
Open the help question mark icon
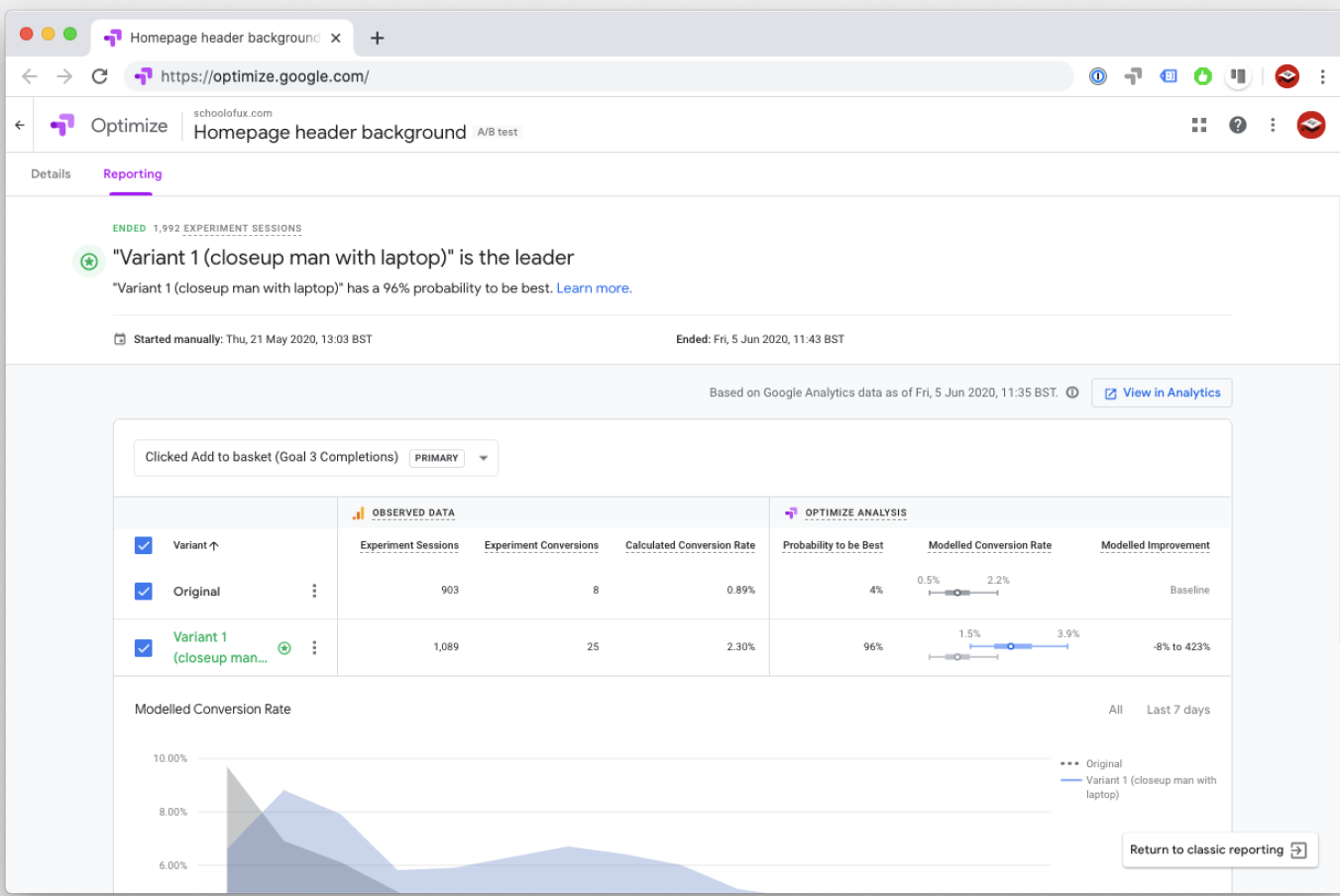point(1238,125)
